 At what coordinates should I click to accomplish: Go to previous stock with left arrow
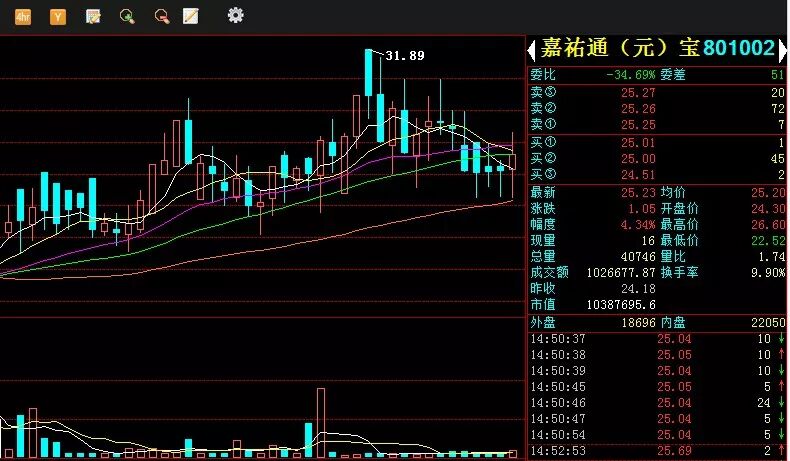(x=531, y=50)
